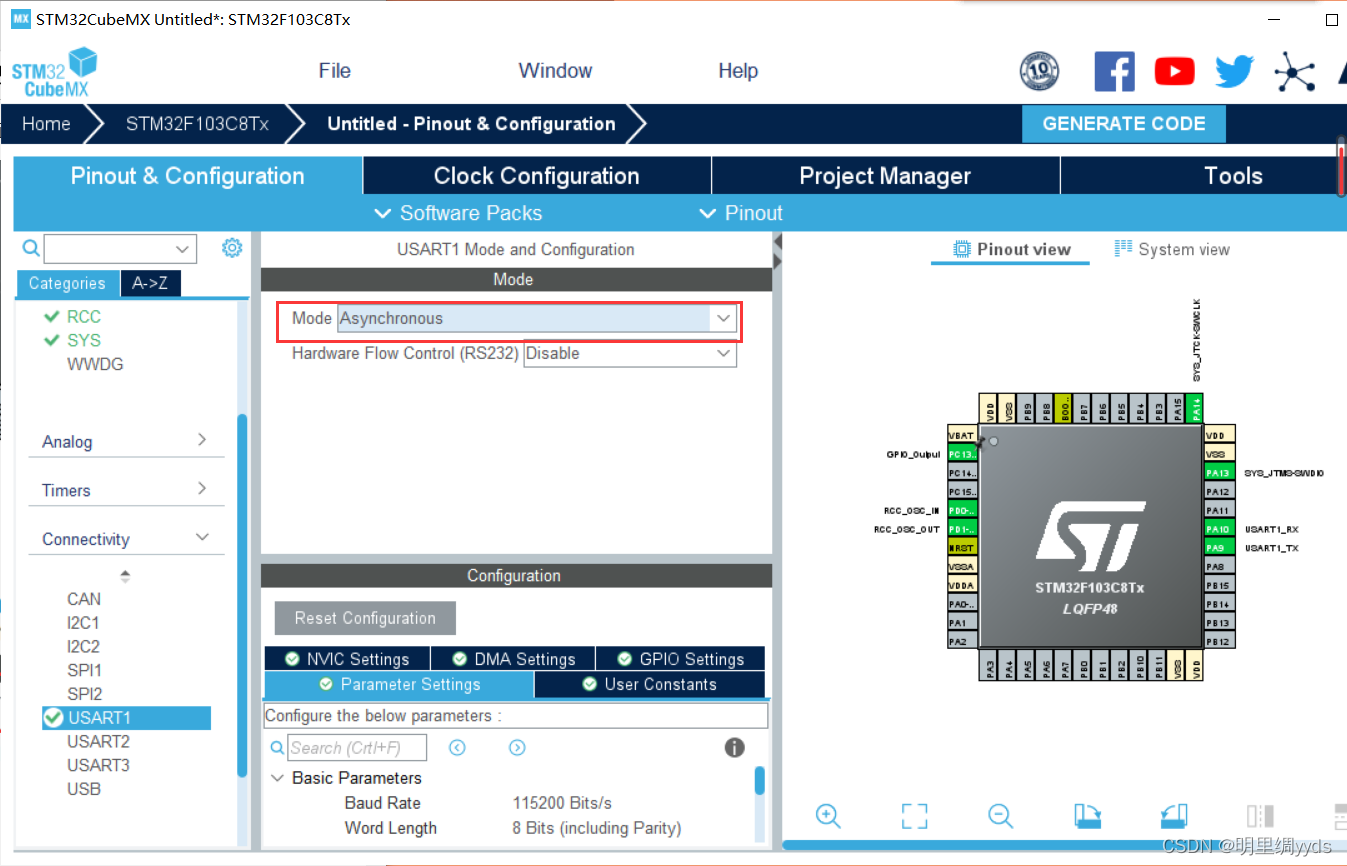Viewport: 1347px width, 866px height.
Task: Open the NVIC Settings tab
Action: point(347,659)
